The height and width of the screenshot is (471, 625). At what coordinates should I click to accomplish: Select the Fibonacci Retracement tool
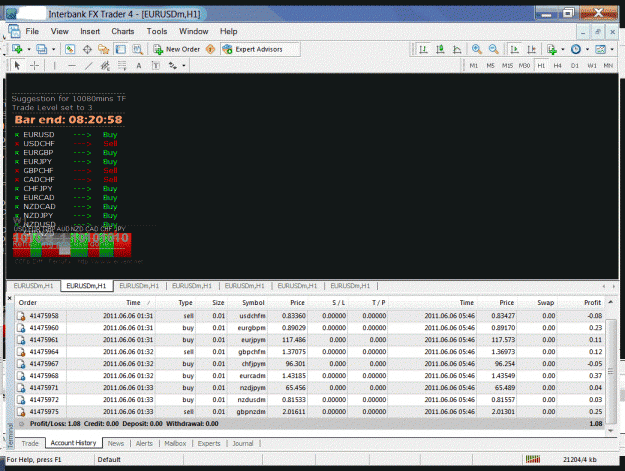click(122, 66)
